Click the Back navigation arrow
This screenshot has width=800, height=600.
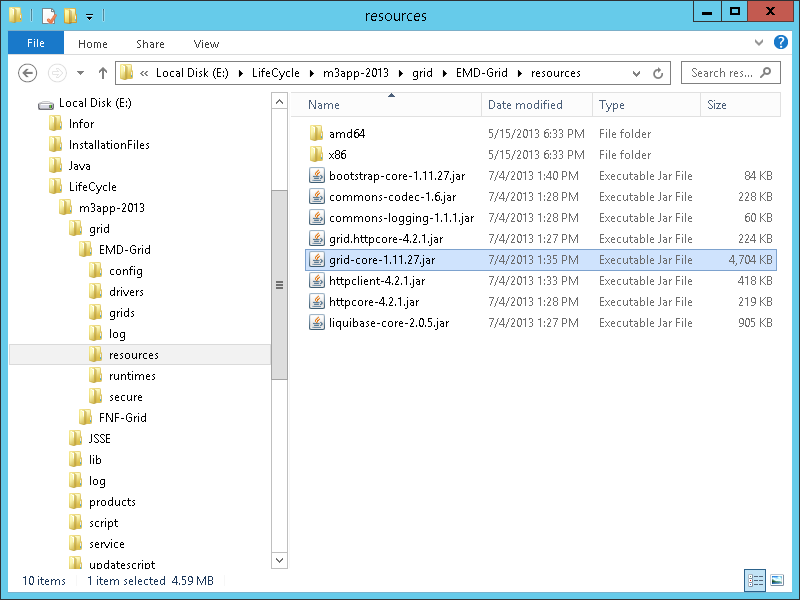pos(28,73)
